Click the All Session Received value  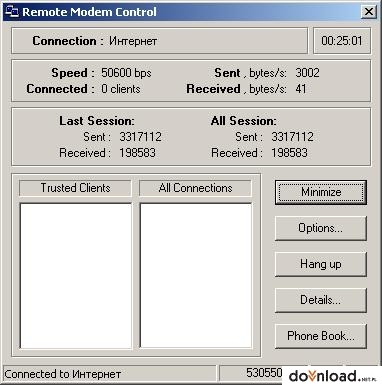289,153
